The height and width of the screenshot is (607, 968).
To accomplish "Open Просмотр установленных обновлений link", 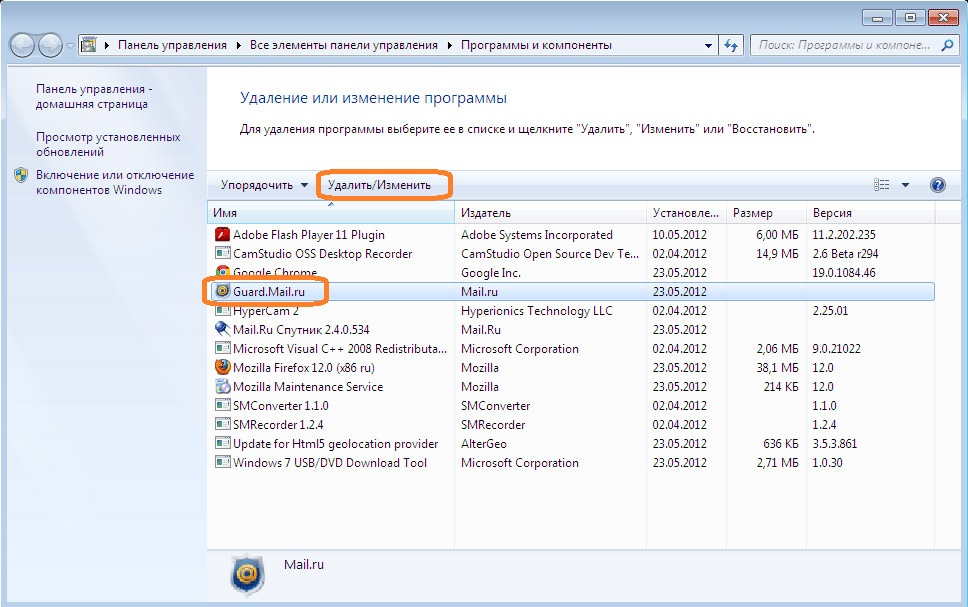I will [107, 144].
